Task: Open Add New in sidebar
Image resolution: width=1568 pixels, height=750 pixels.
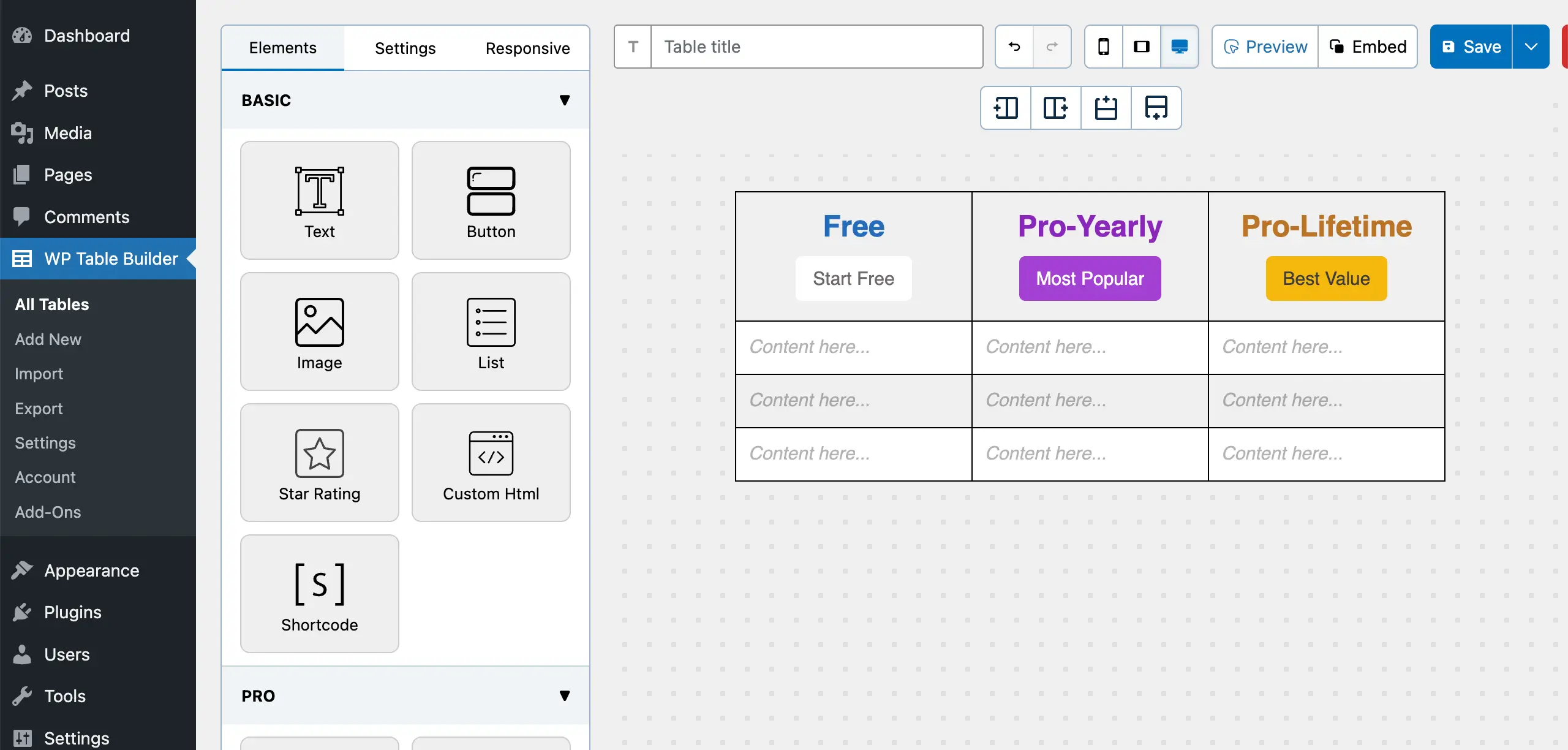Action: click(x=48, y=339)
